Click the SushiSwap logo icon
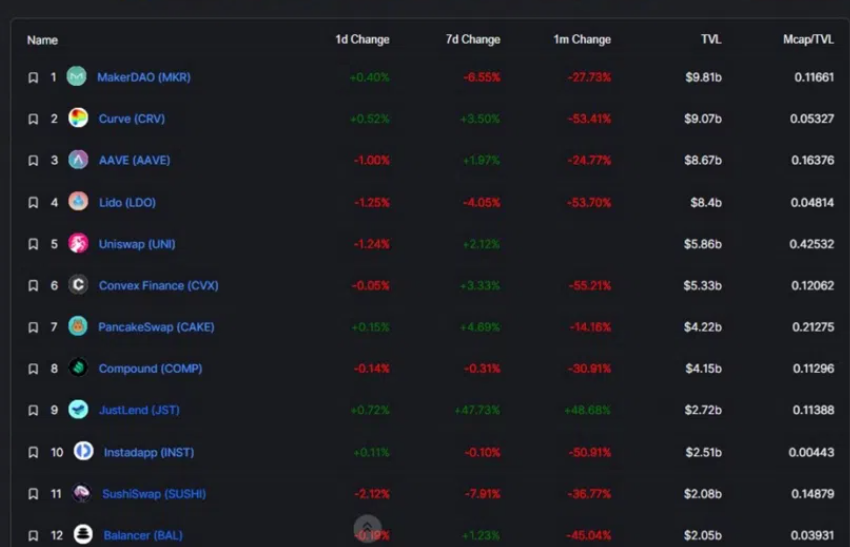 [x=82, y=493]
